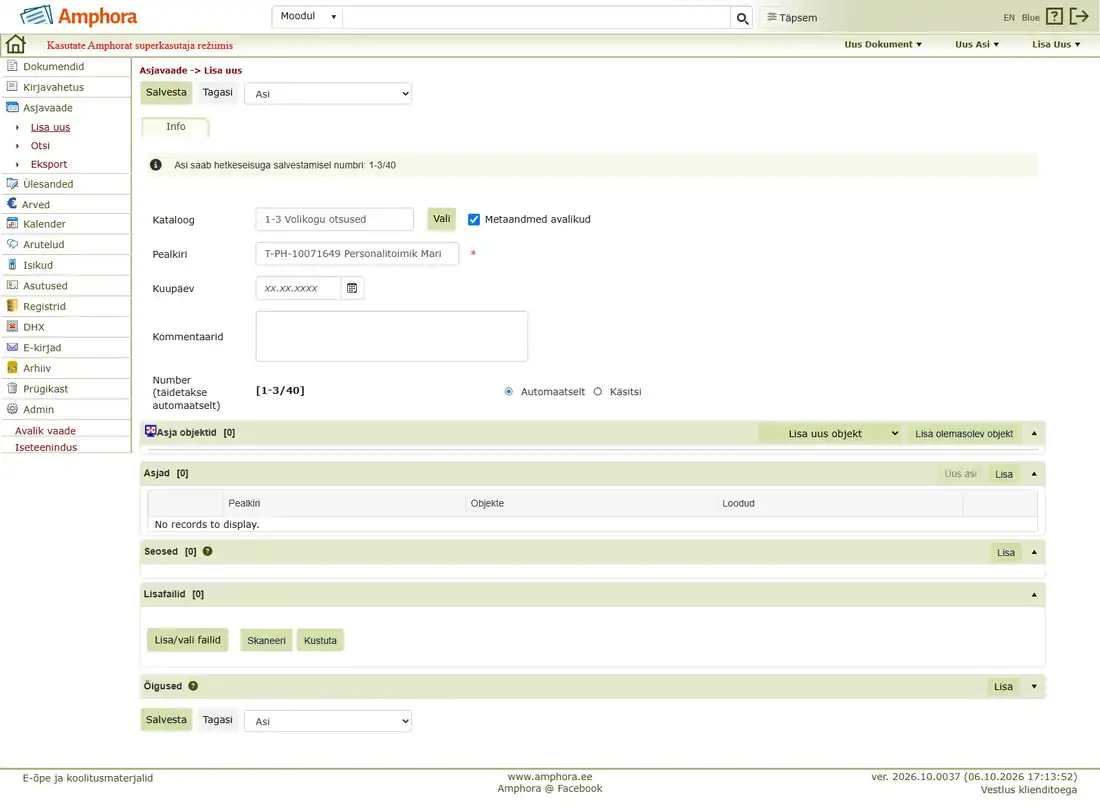Select the Info tab

click(x=175, y=127)
